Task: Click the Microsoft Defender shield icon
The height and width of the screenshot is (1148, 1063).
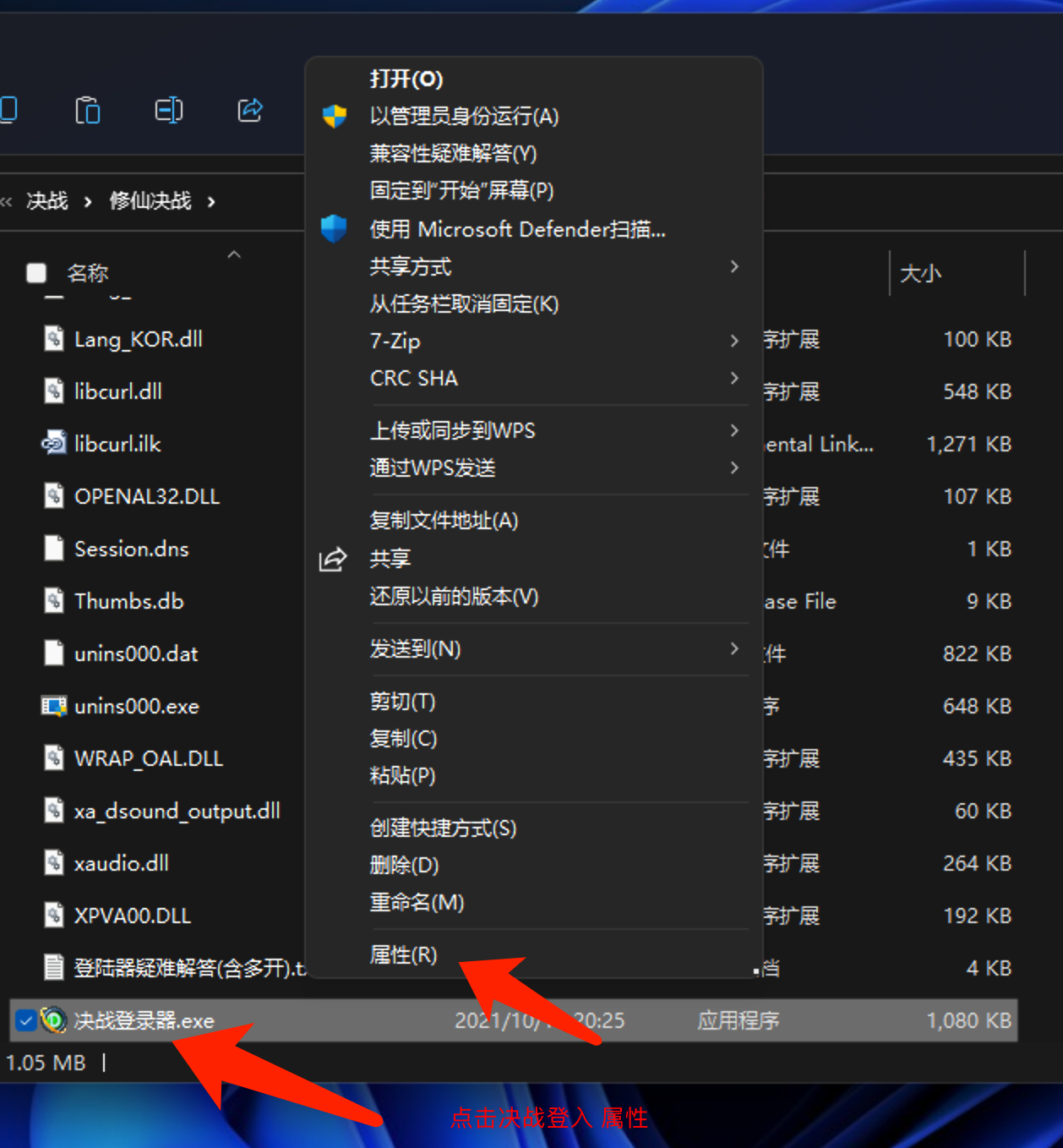Action: (x=335, y=229)
